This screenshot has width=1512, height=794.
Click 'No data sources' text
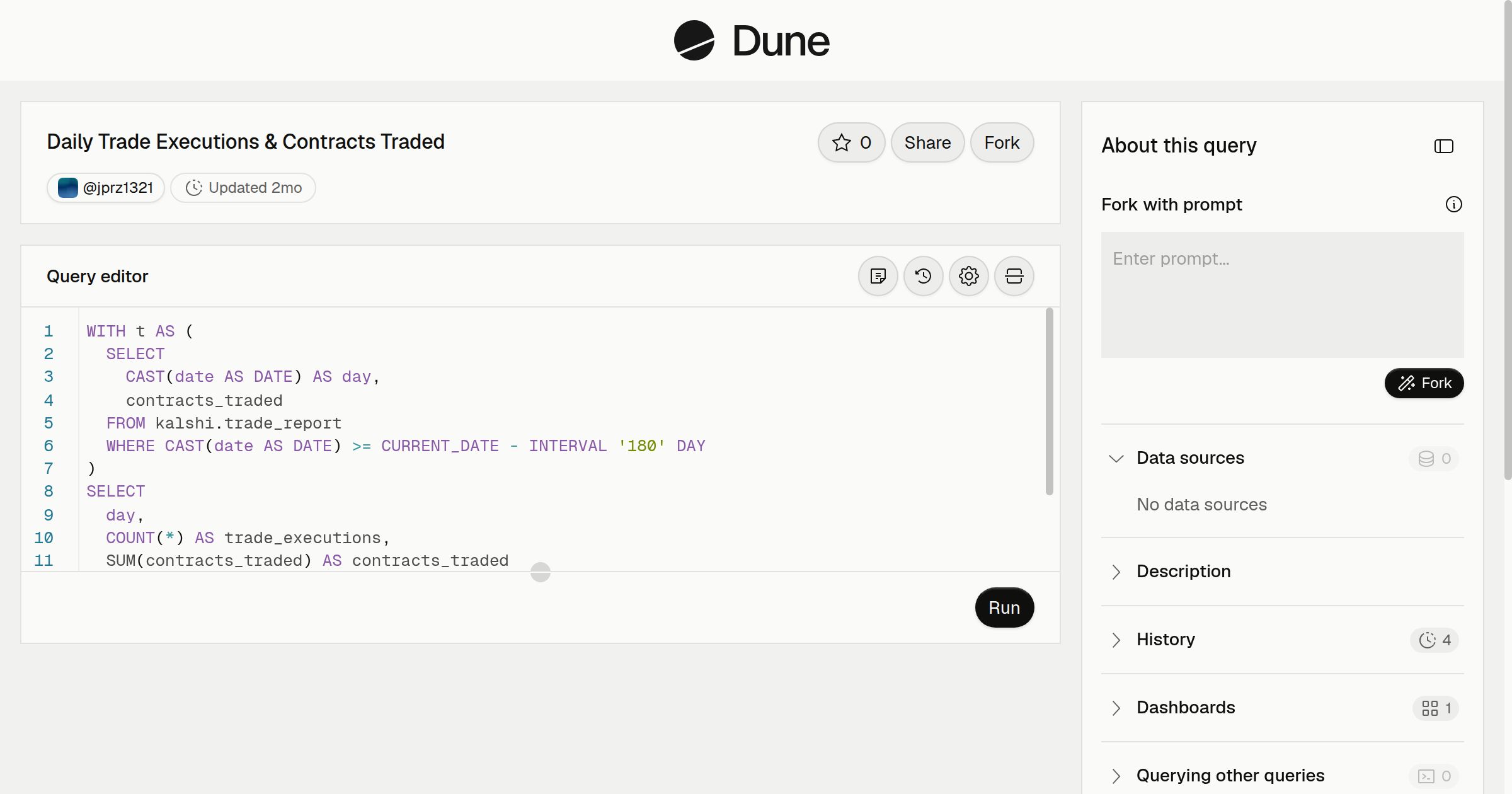click(x=1201, y=505)
